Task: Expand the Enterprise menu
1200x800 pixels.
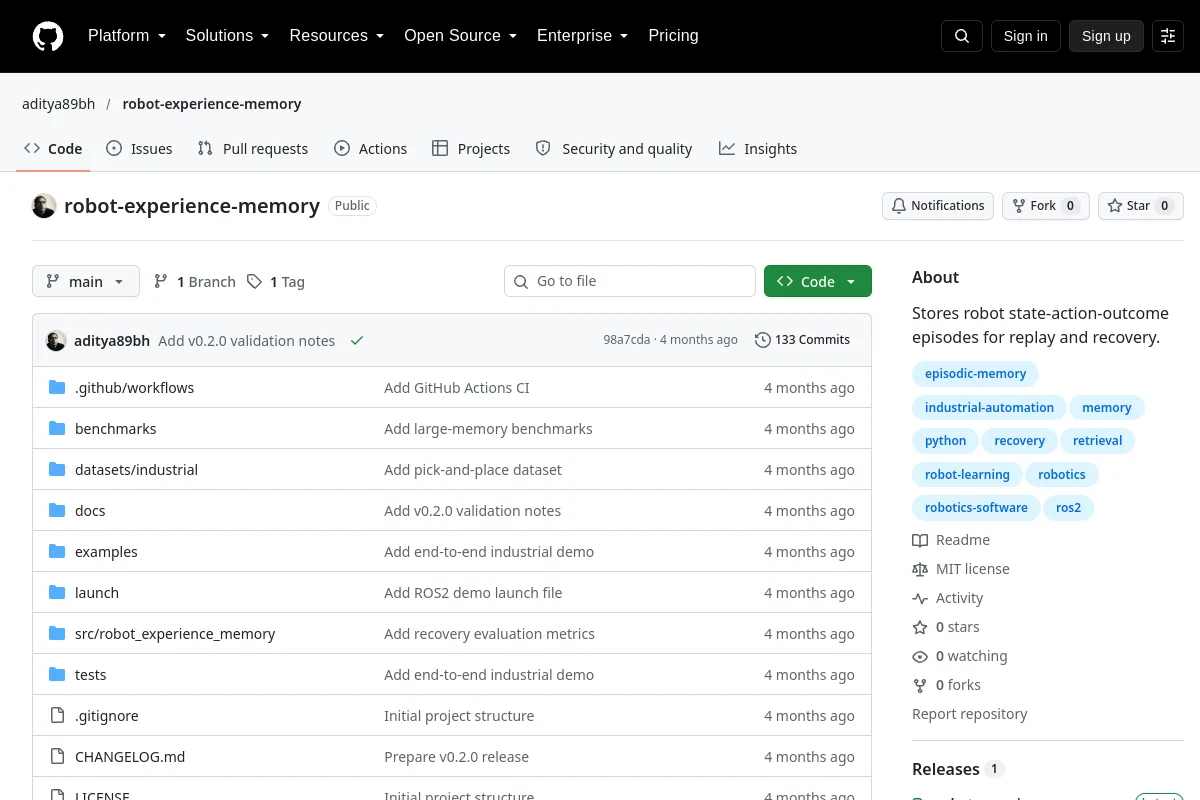Action: click(583, 36)
